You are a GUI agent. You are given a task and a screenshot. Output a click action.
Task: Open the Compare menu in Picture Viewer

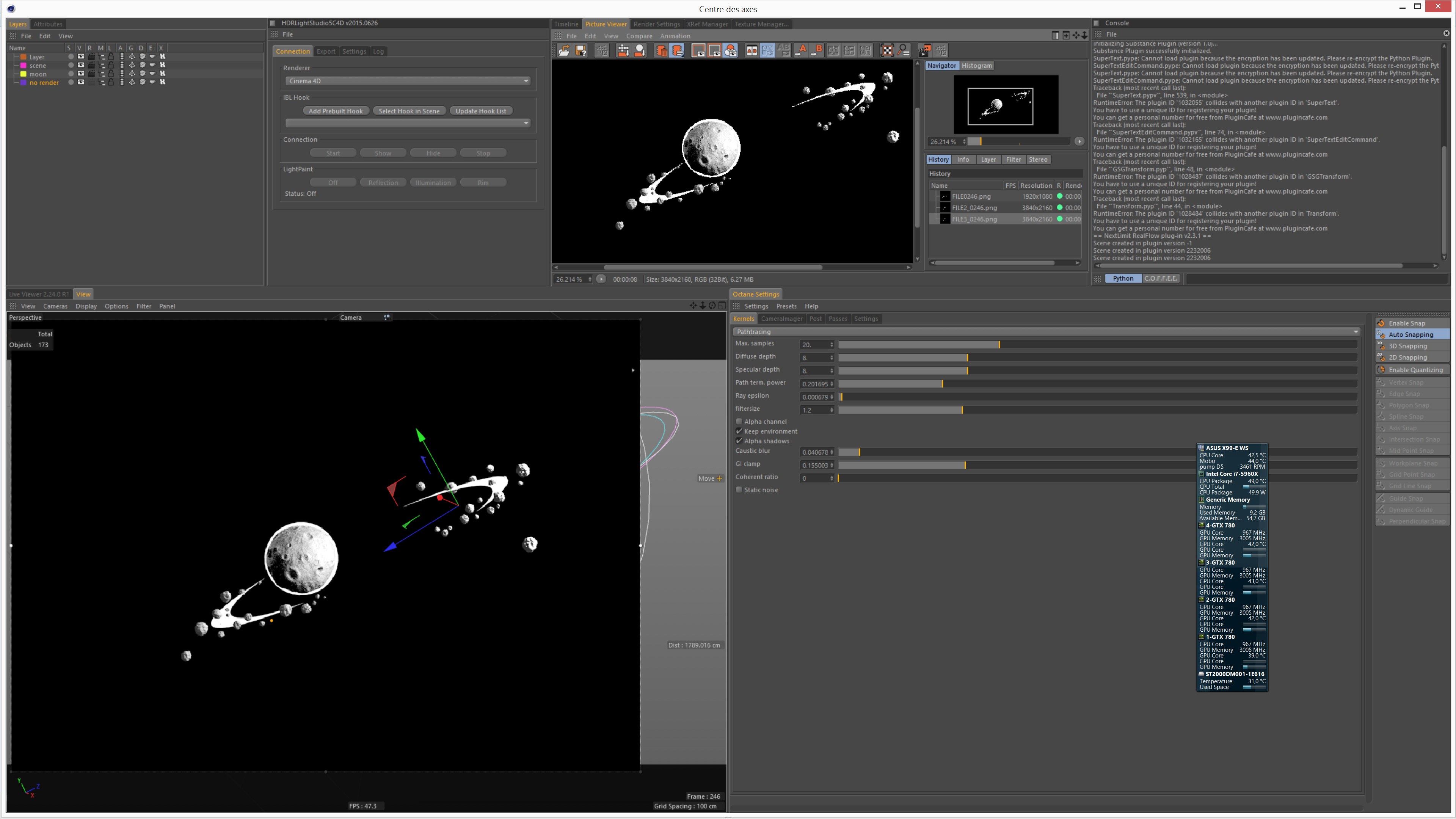639,36
